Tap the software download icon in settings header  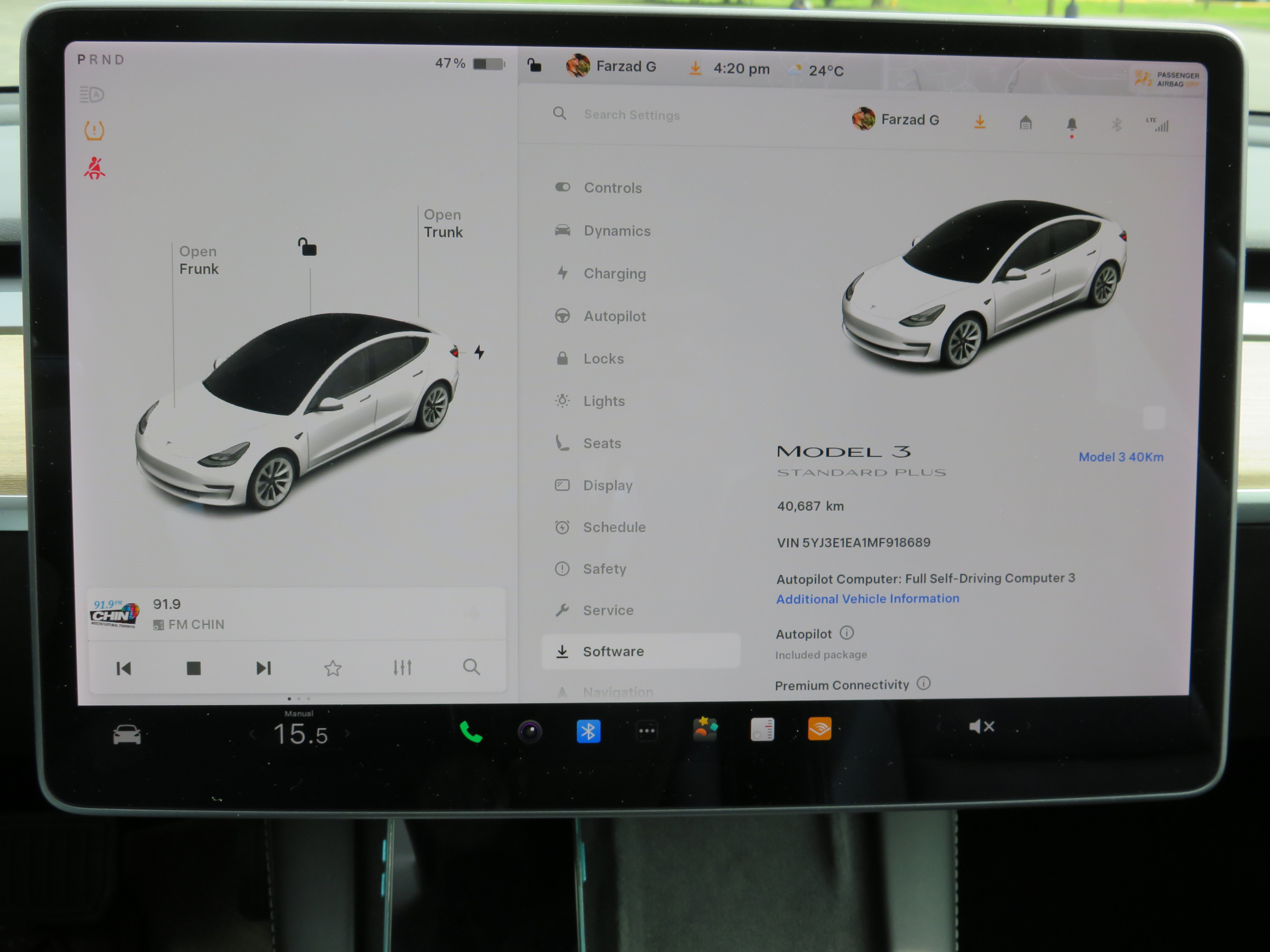(980, 122)
